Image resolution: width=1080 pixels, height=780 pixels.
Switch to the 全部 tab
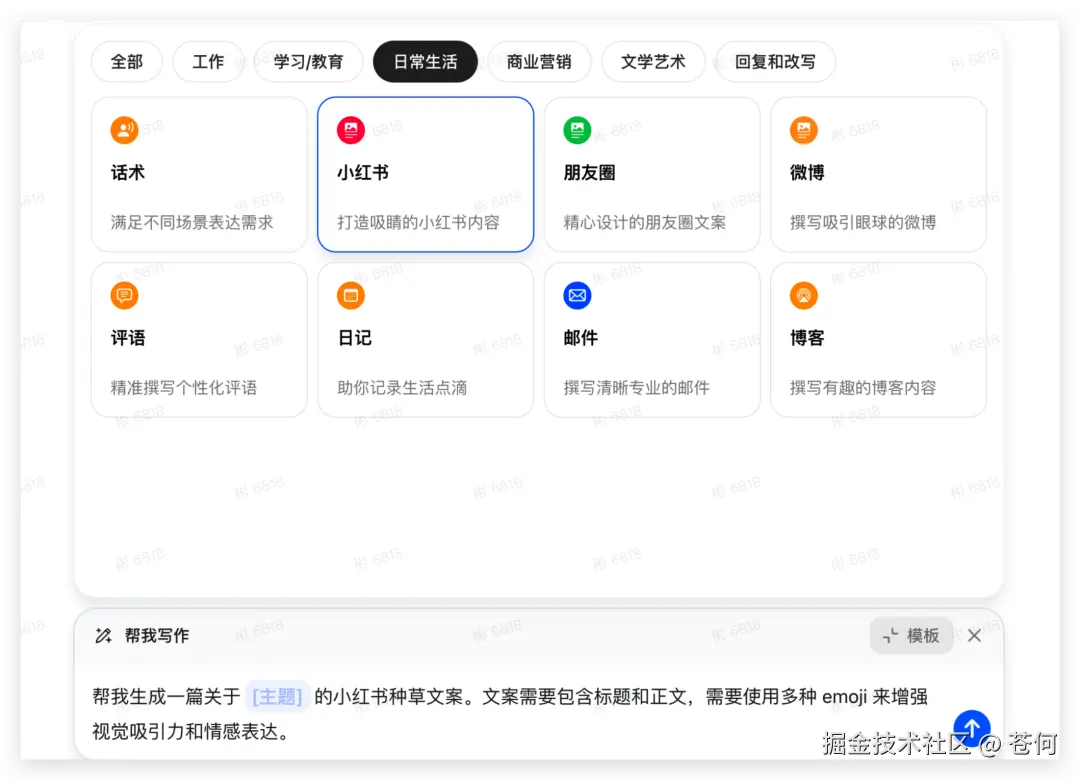126,61
